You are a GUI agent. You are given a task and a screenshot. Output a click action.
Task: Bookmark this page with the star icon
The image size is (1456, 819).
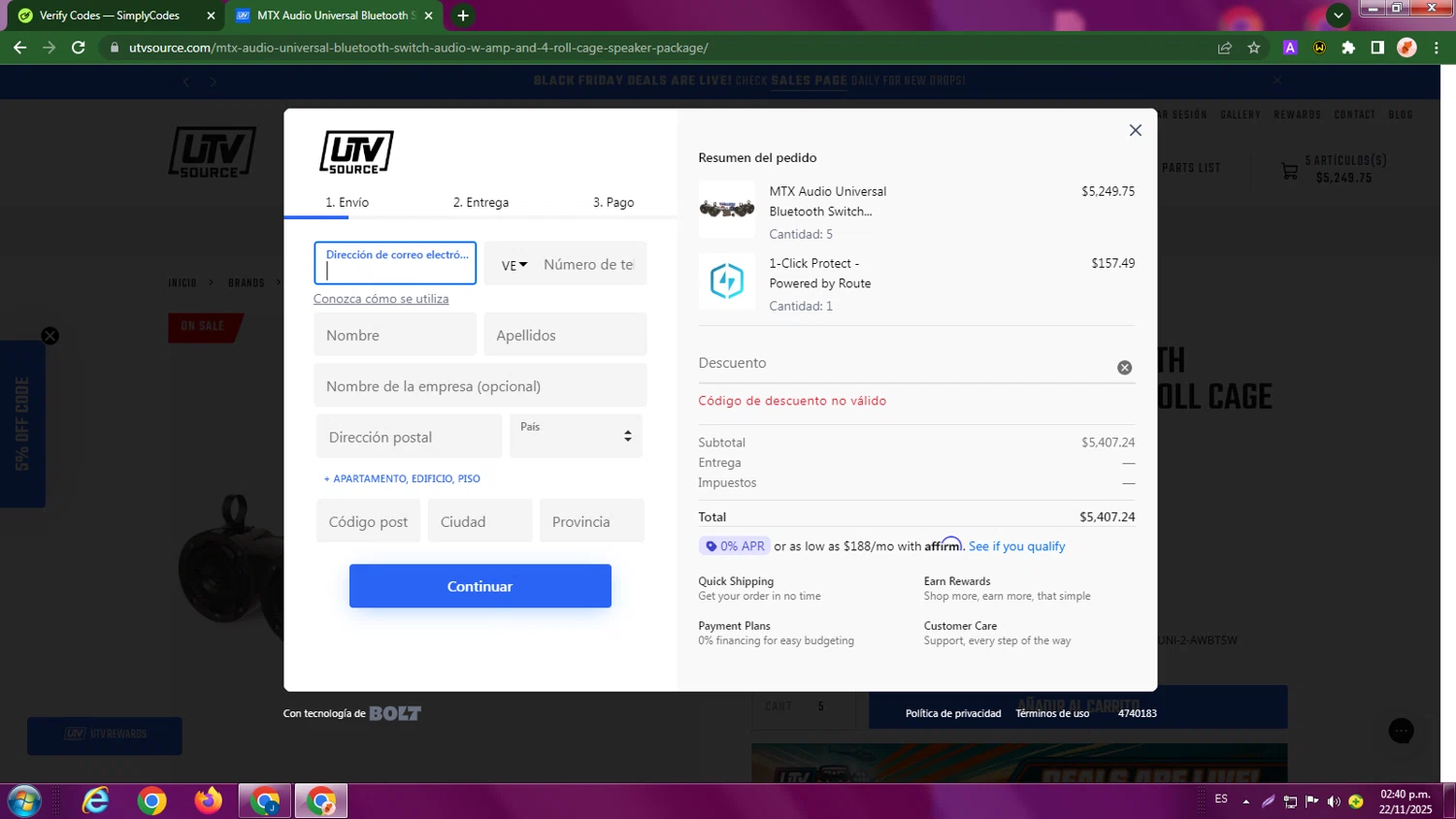point(1254,48)
